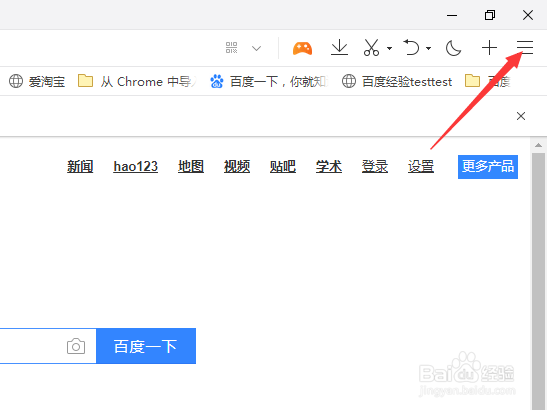Image resolution: width=547 pixels, height=410 pixels.
Task: Click the scissors screenshot tool
Action: [x=371, y=47]
